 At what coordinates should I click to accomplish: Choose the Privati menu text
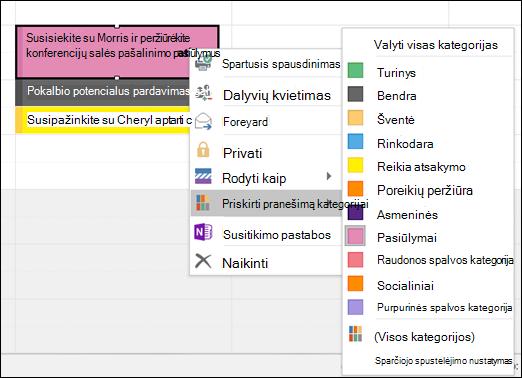242,153
